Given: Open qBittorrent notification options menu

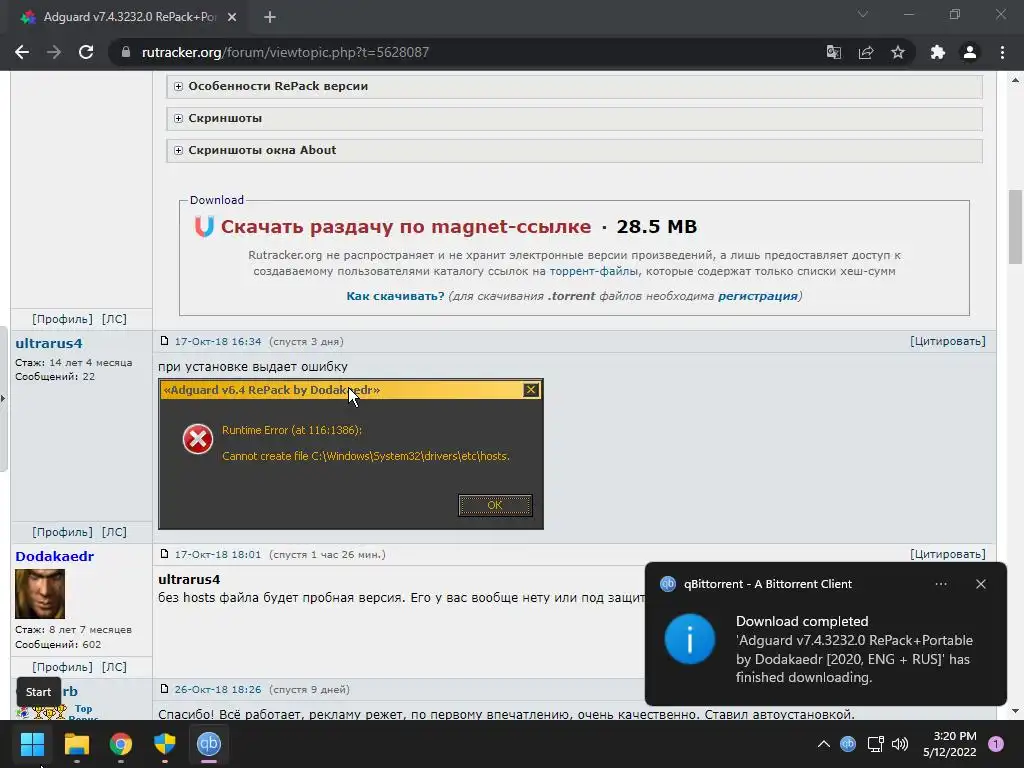Looking at the screenshot, I should (x=941, y=584).
